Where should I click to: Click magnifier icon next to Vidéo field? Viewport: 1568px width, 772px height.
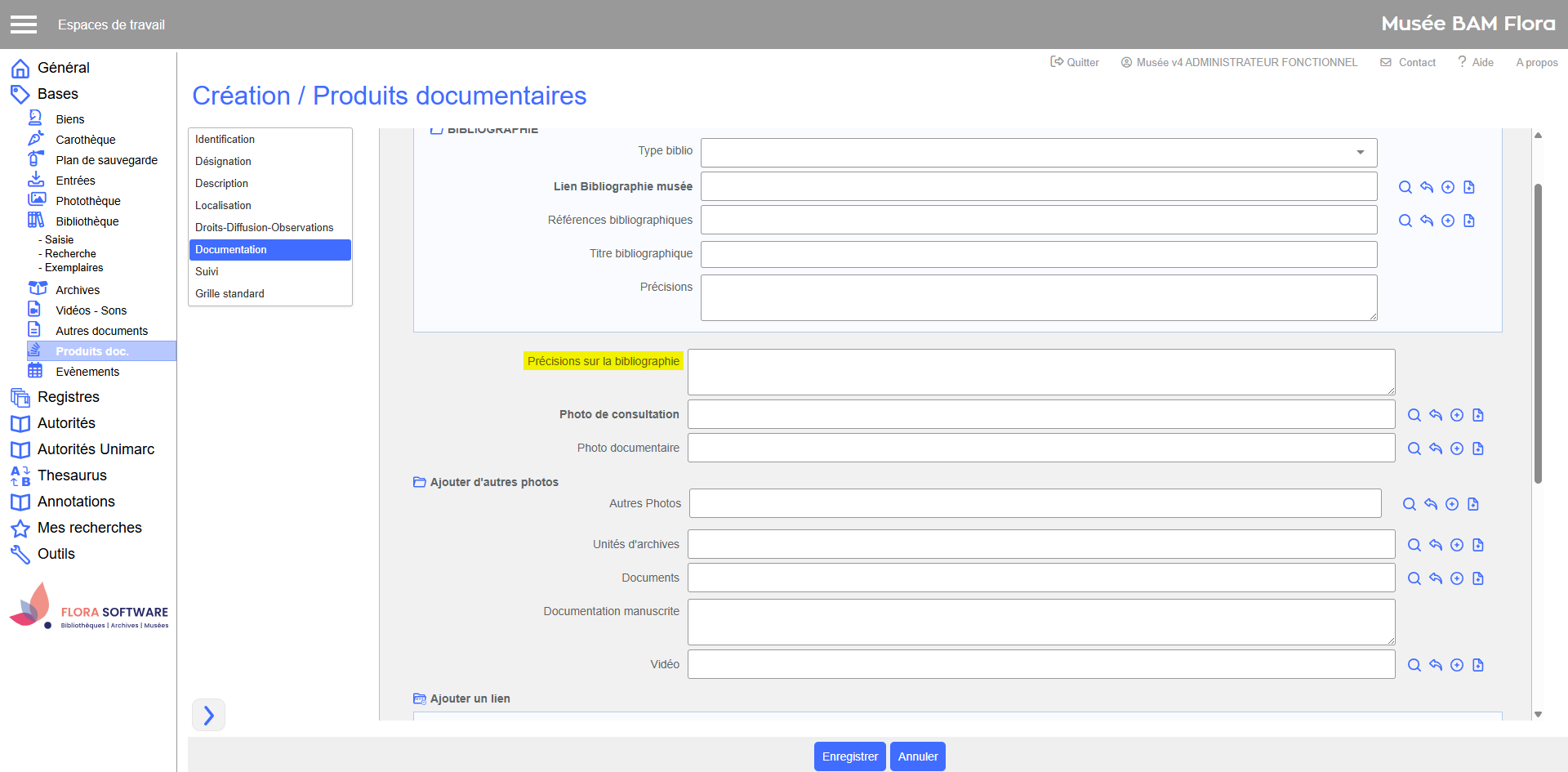(1414, 665)
